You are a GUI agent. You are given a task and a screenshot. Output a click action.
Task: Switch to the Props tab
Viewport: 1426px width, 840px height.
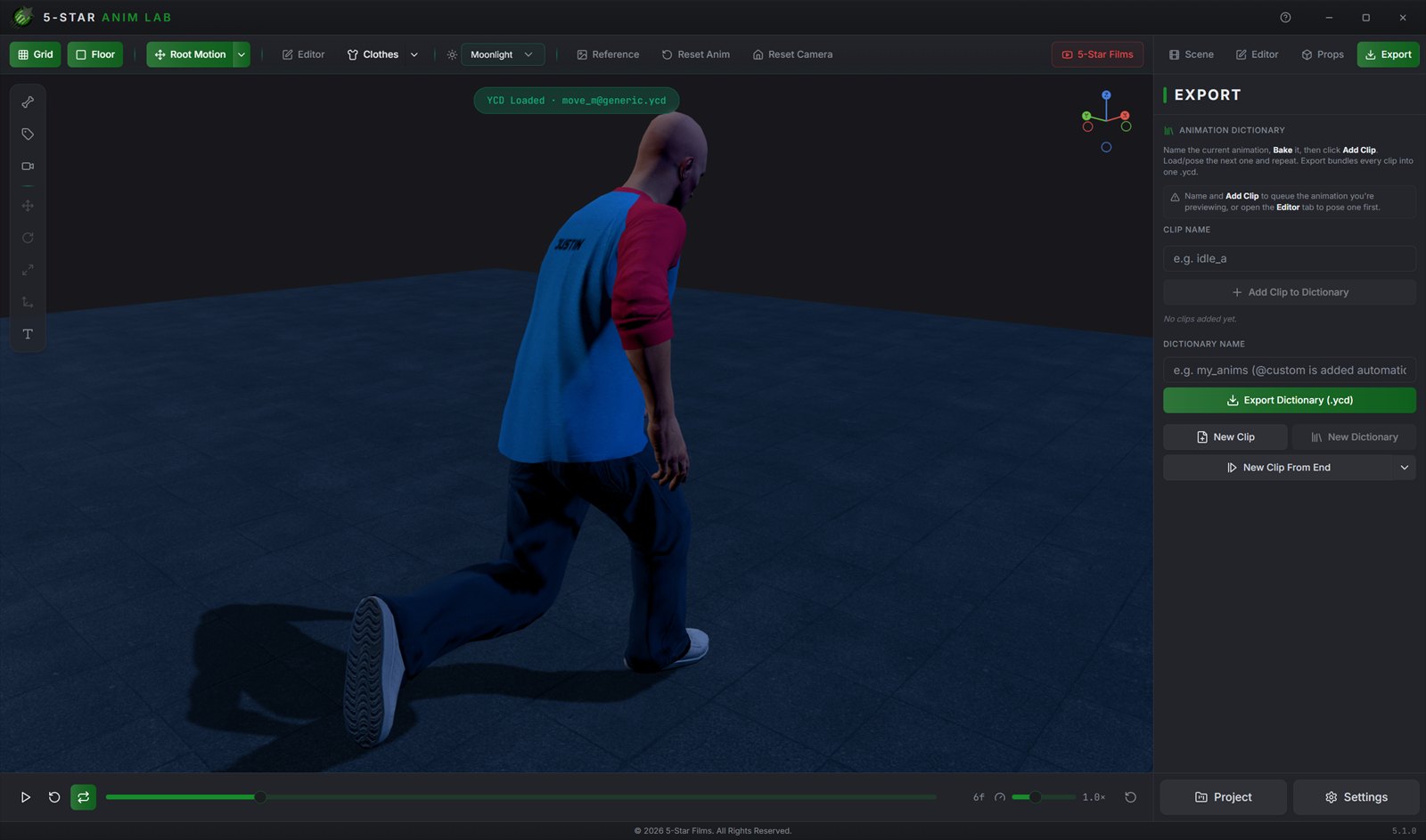pyautogui.click(x=1323, y=54)
